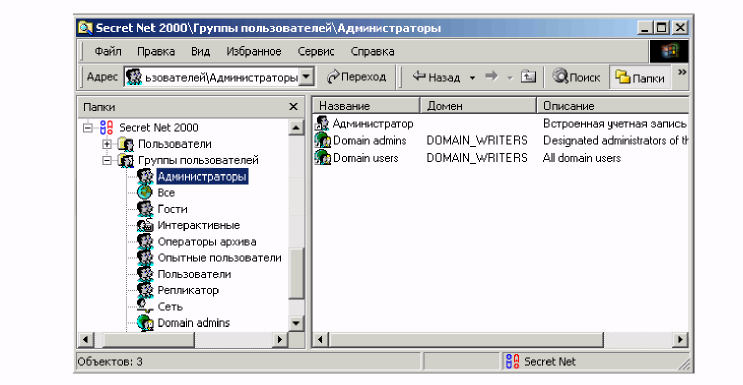
Task: Click the Domain admins icon in tree
Action: point(145,322)
